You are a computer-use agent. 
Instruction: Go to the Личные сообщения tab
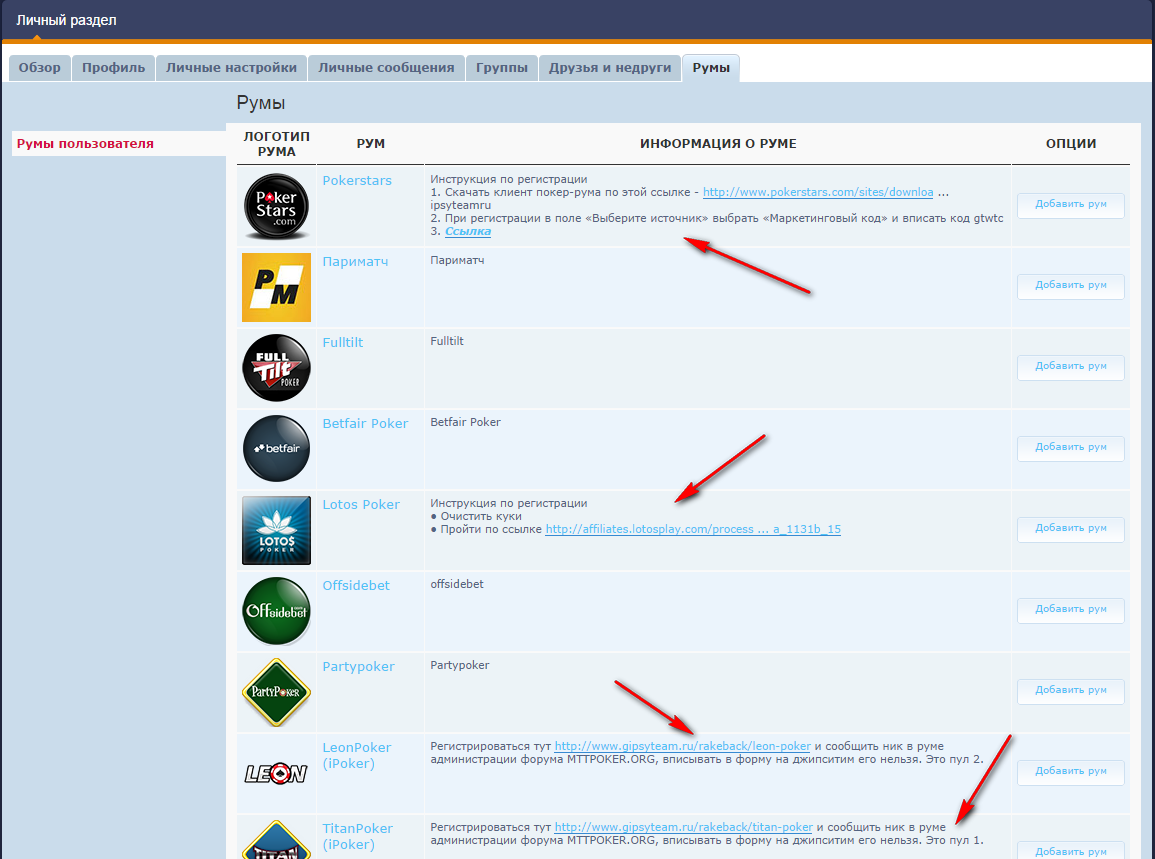pyautogui.click(x=386, y=68)
